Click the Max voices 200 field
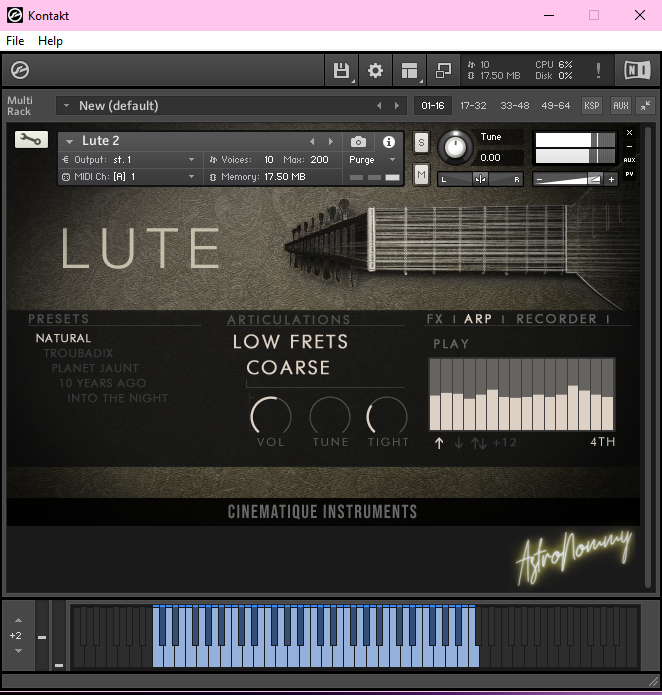The height and width of the screenshot is (695, 662). (x=319, y=160)
